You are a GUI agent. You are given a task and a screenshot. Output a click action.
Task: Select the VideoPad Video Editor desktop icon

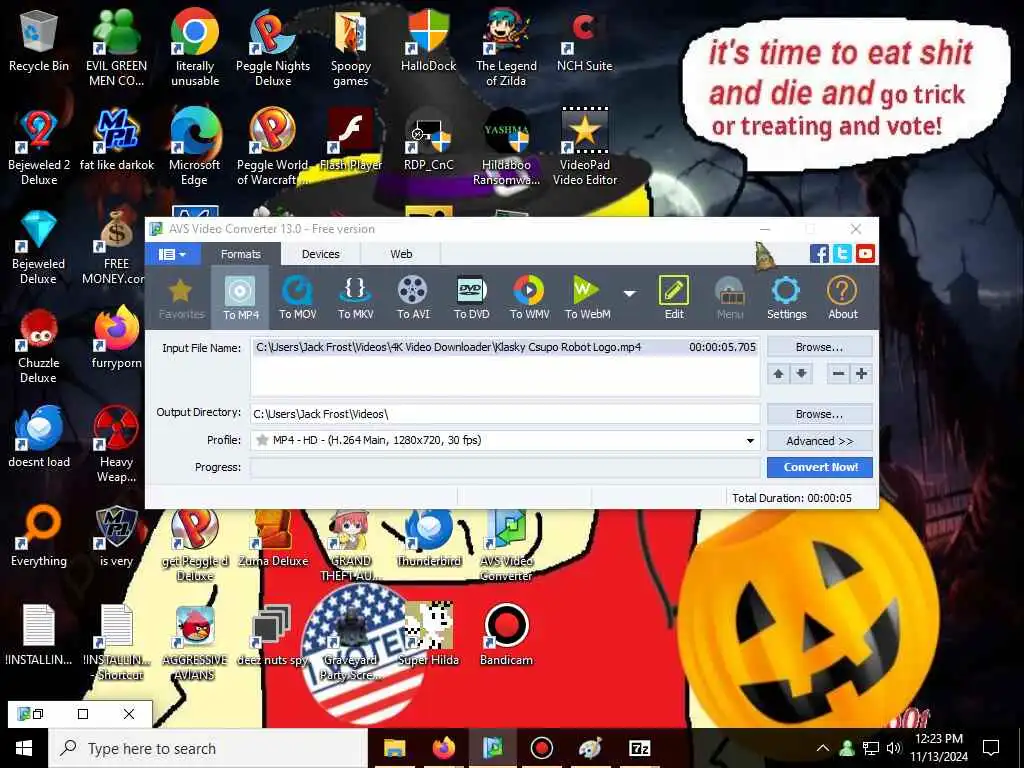(584, 147)
